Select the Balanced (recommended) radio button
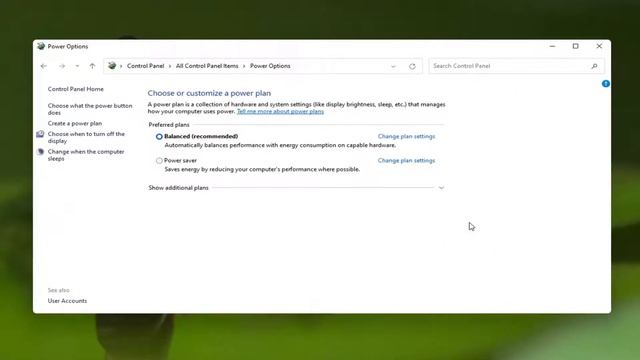This screenshot has width=640, height=360. (x=159, y=137)
